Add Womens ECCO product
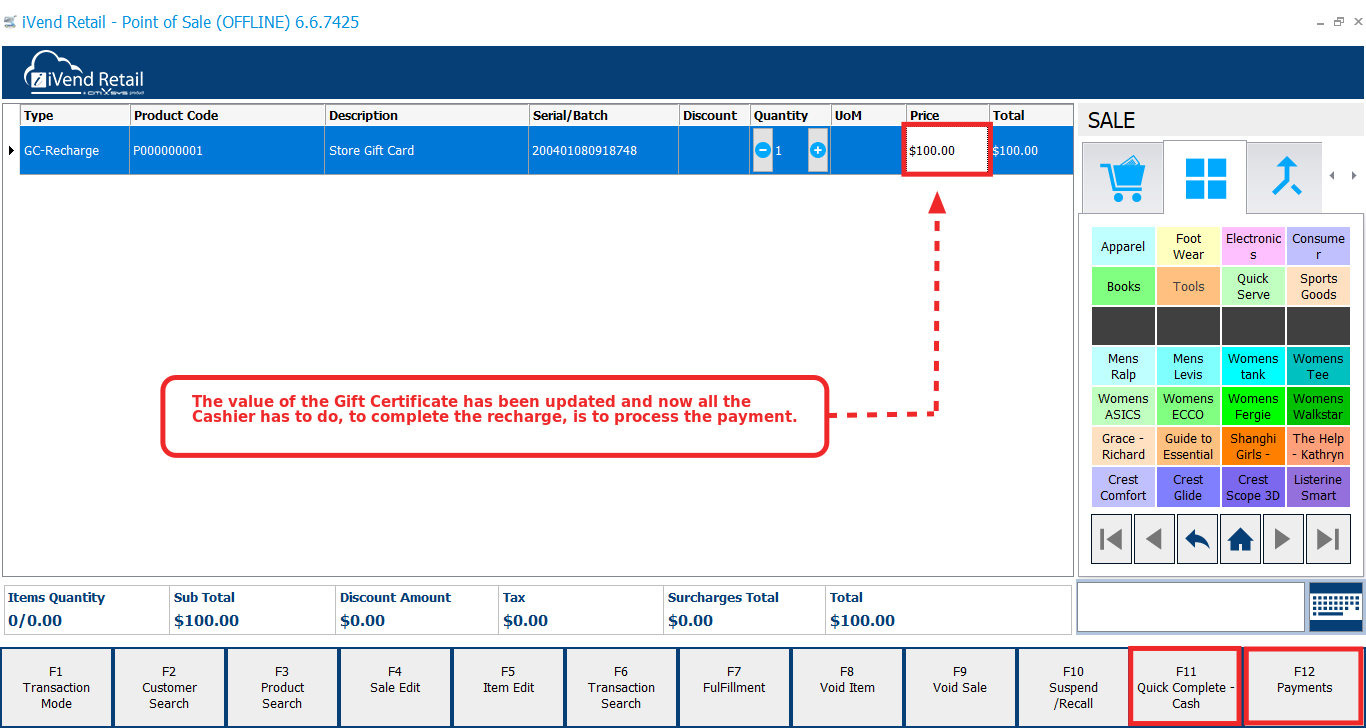This screenshot has width=1366, height=728. pos(1188,406)
